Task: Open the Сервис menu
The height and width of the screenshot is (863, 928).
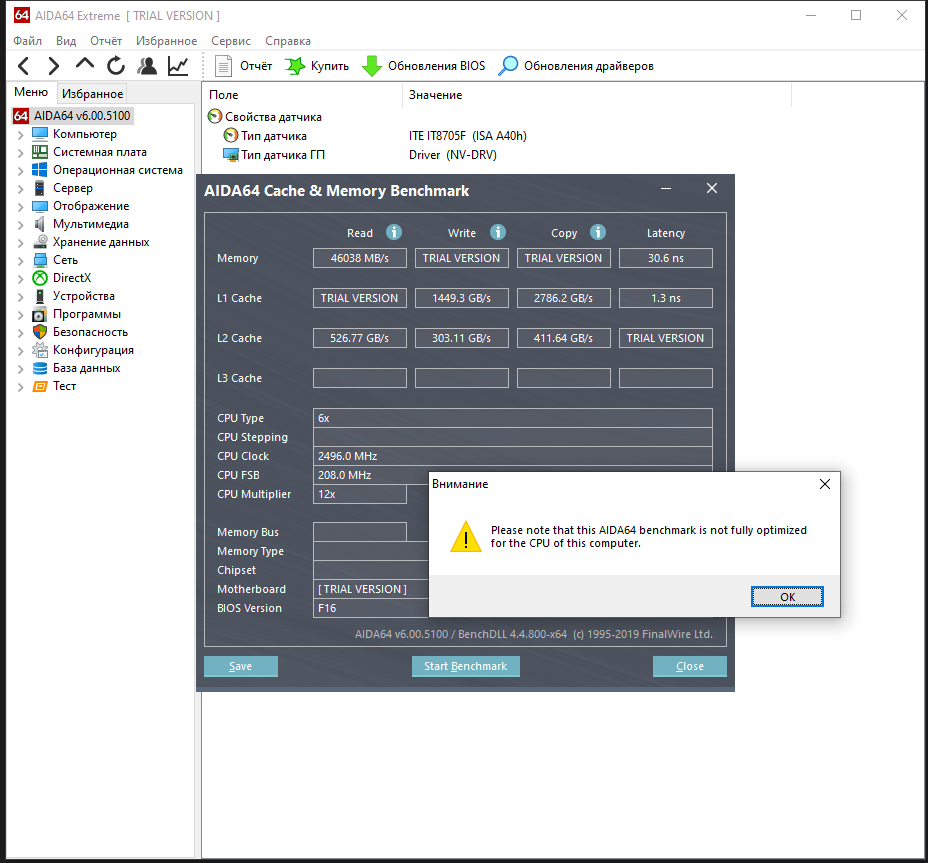Action: tap(231, 41)
